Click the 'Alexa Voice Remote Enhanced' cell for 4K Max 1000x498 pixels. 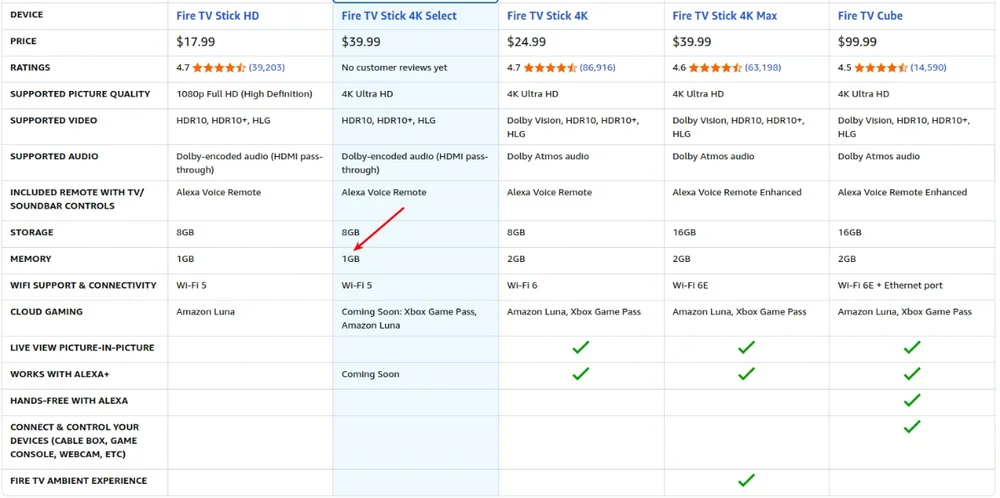point(737,192)
